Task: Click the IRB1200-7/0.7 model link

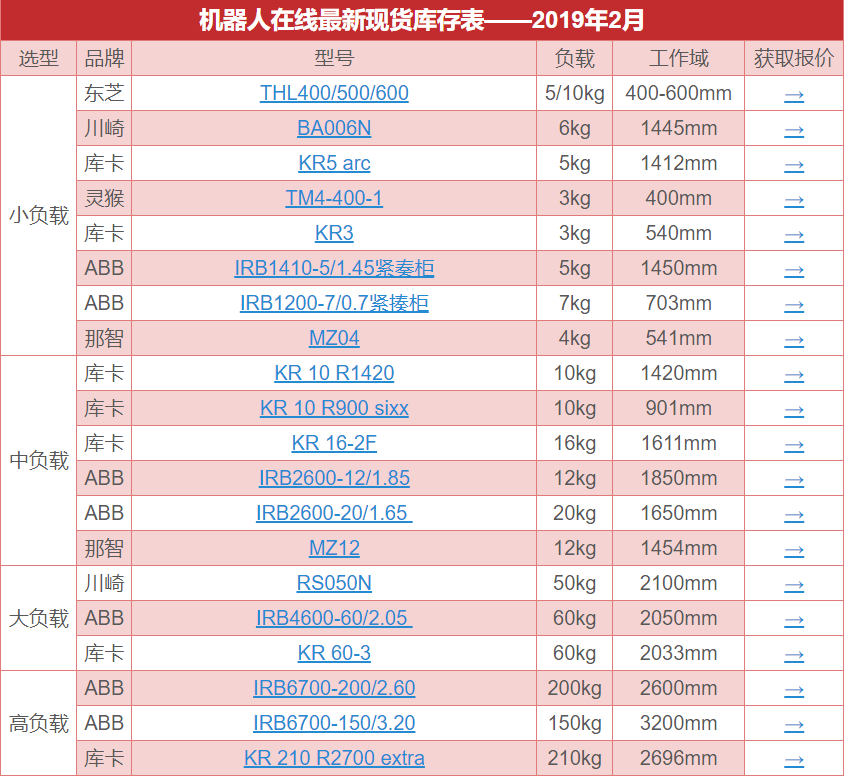Action: (334, 304)
